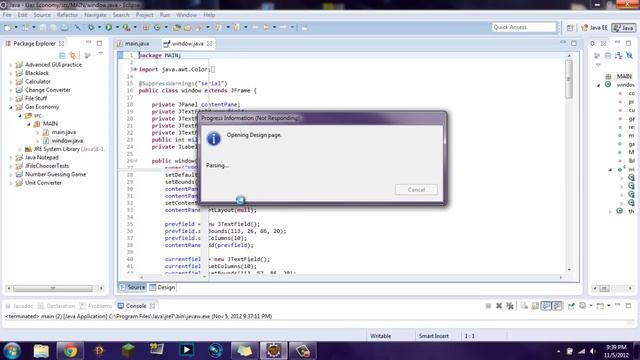Minimize the Package Explorer view
640x360 pixels.
[89, 43]
